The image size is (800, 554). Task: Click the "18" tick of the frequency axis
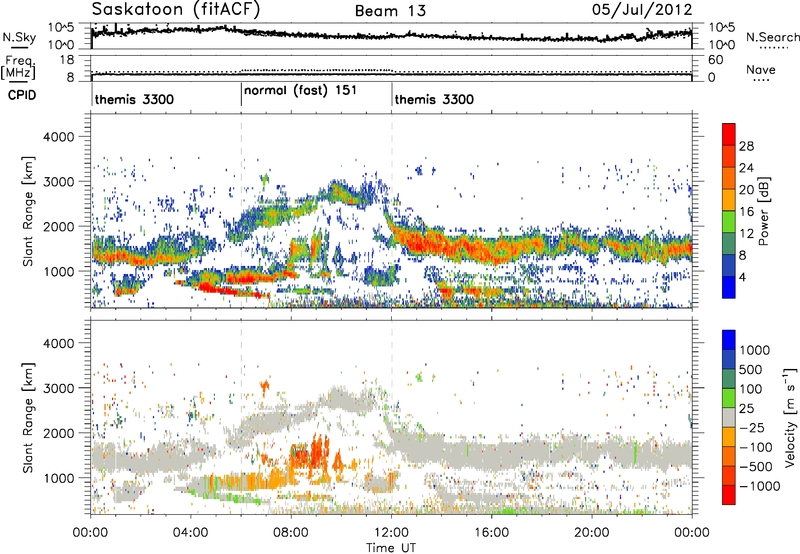click(67, 60)
